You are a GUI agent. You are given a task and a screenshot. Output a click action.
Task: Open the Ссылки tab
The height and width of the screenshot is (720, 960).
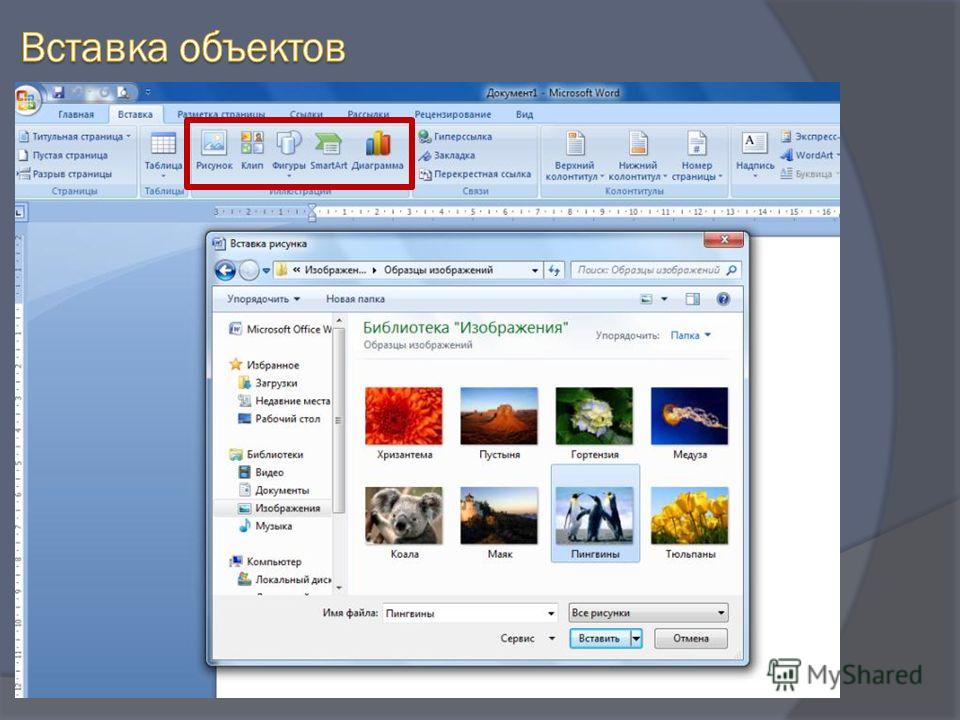click(x=306, y=114)
